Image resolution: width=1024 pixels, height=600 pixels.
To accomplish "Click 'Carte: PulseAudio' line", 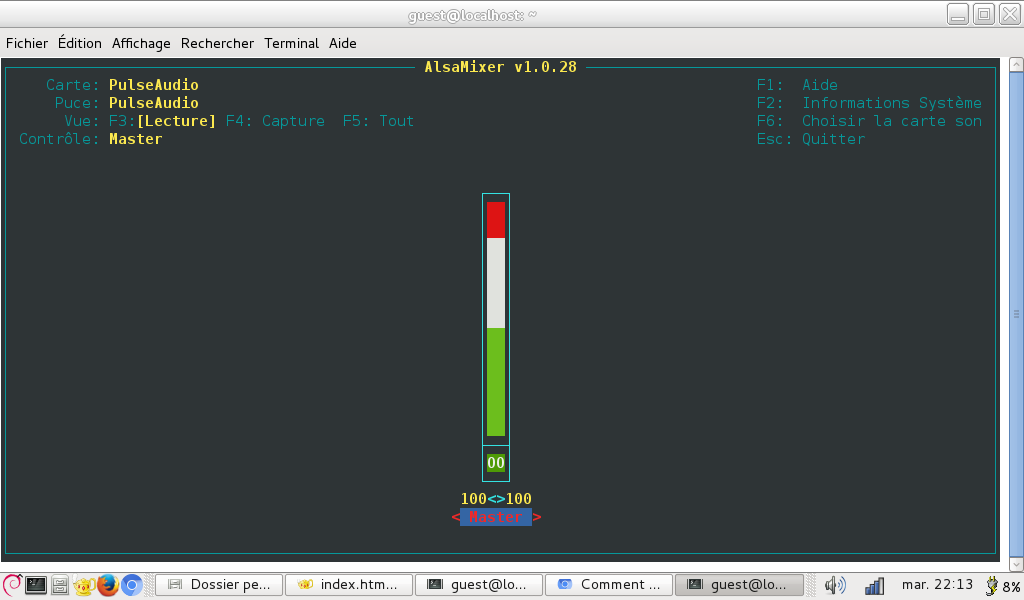I will (x=122, y=85).
